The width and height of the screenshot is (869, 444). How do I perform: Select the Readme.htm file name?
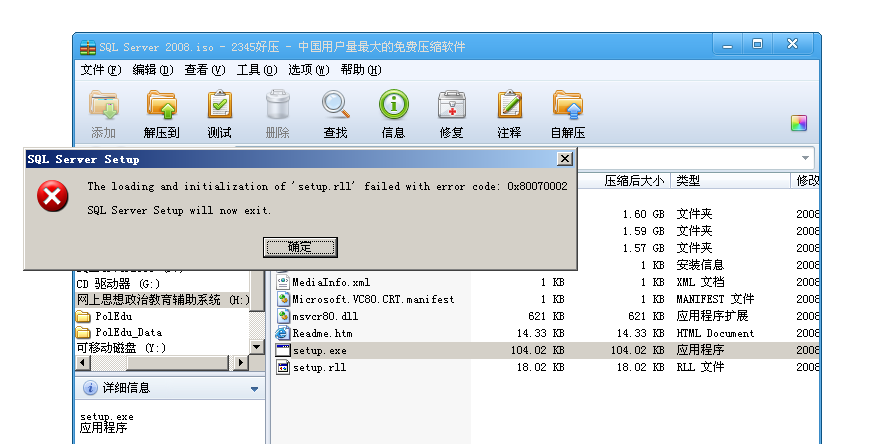[x=322, y=334]
